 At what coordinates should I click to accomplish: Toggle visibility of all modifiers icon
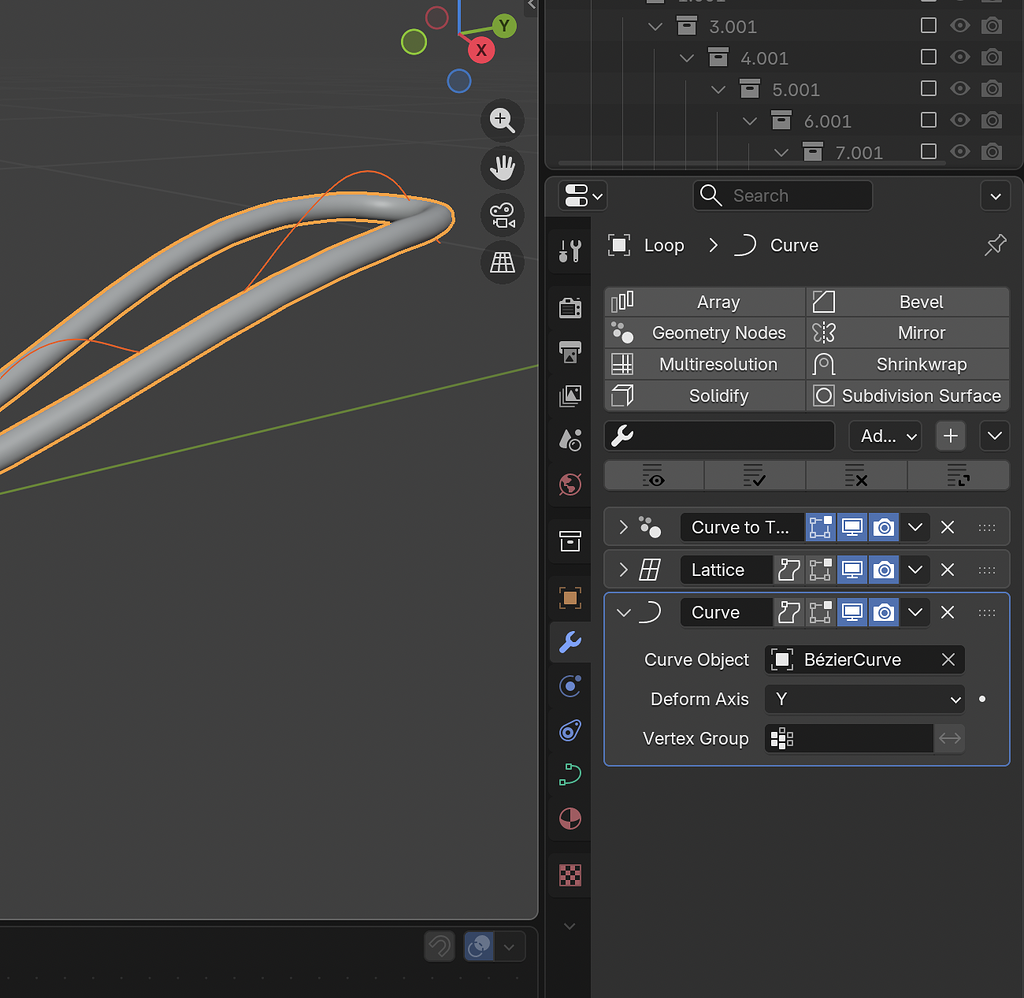654,475
